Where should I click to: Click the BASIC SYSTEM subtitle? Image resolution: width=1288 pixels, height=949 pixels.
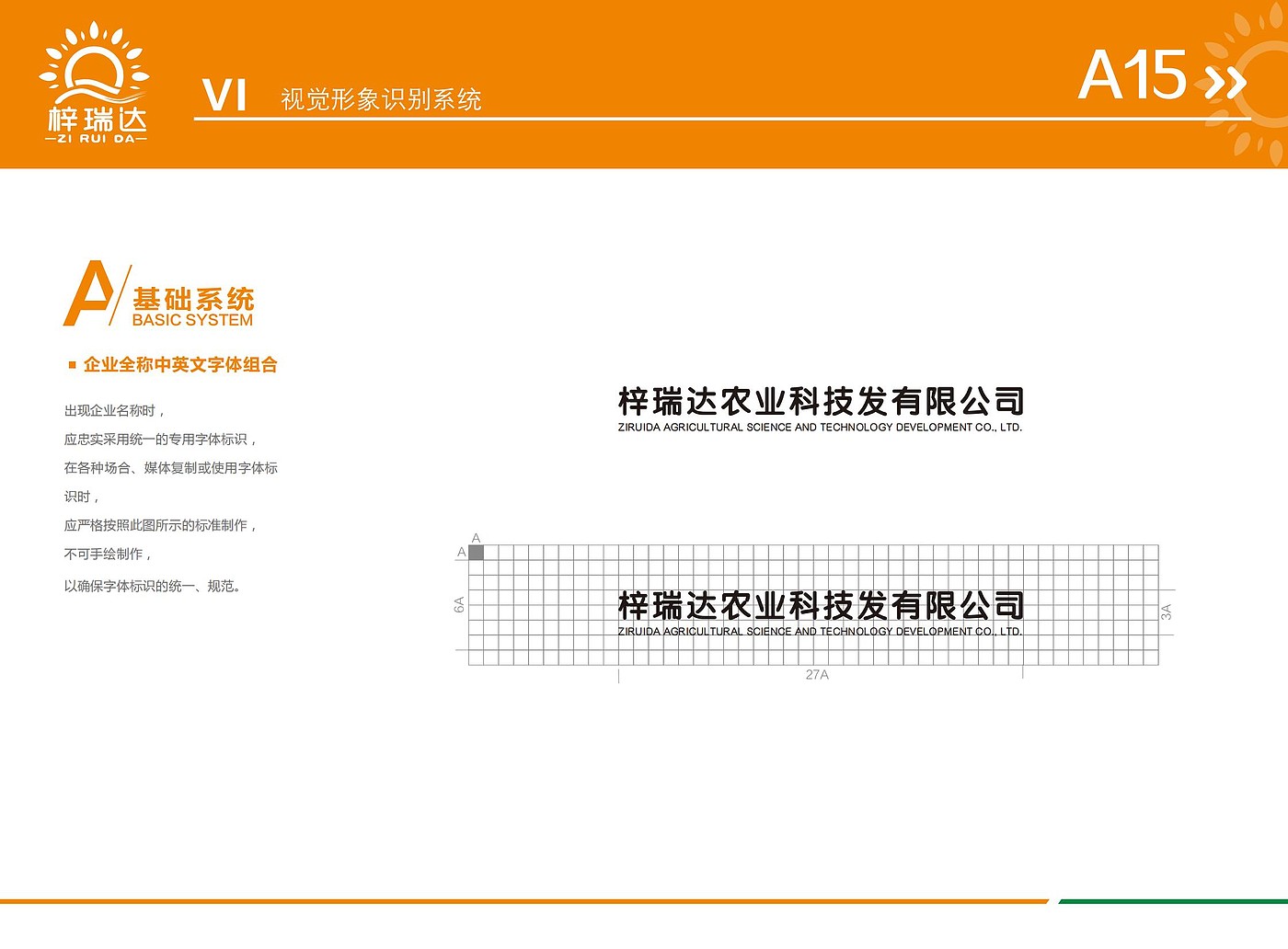pos(192,320)
